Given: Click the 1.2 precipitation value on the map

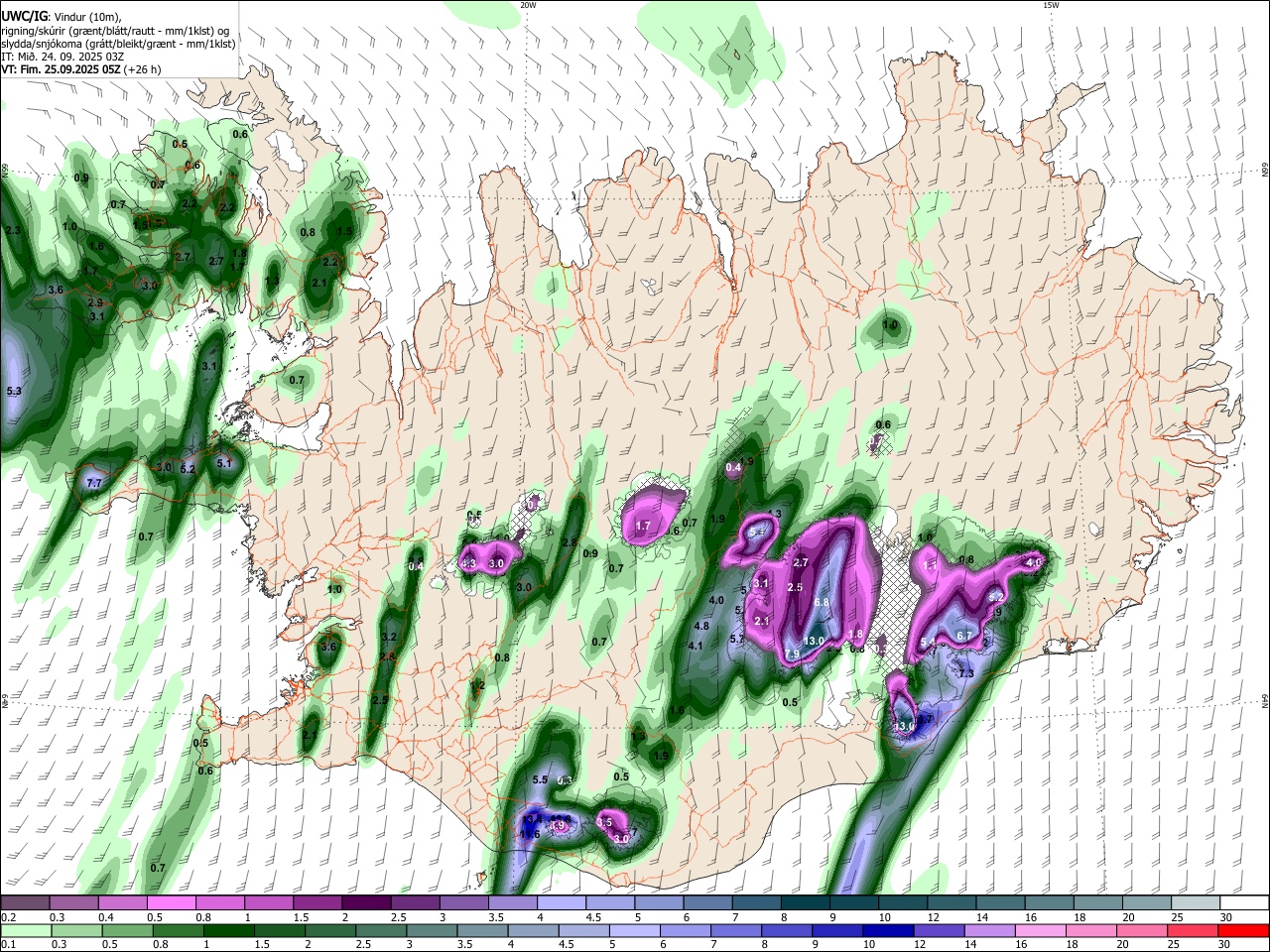Looking at the screenshot, I should point(477,685).
